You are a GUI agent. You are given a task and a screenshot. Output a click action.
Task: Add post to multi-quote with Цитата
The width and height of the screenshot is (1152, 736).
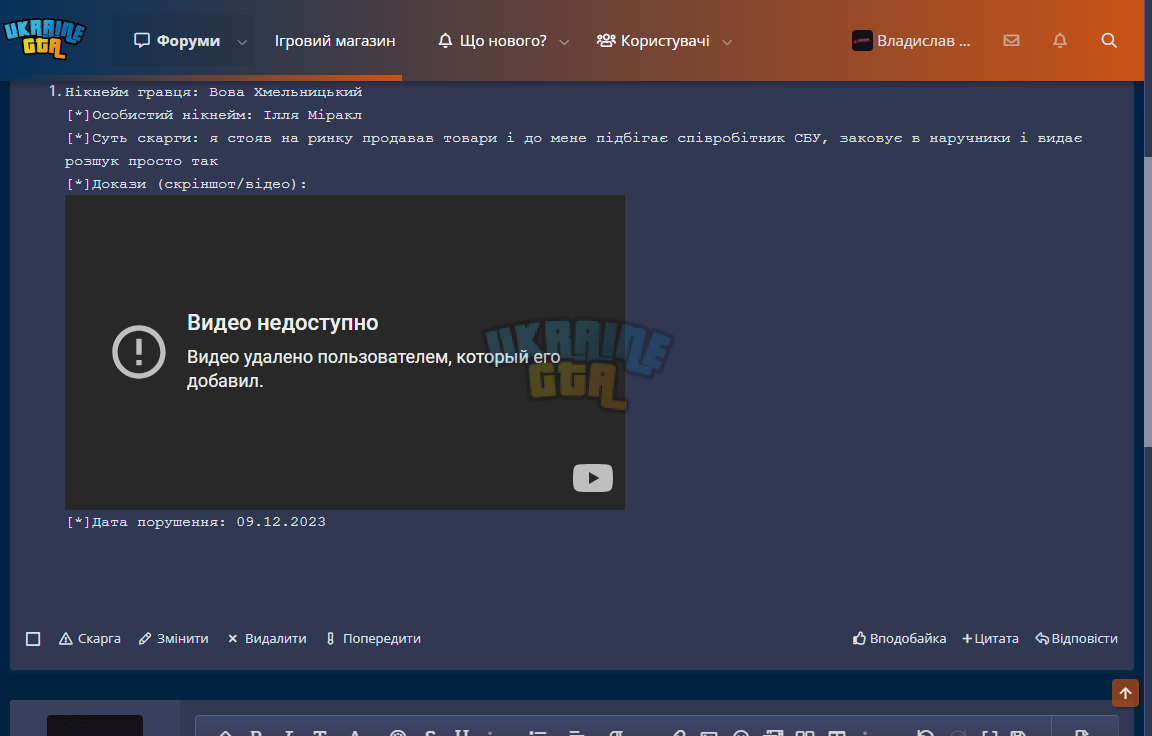tap(990, 639)
